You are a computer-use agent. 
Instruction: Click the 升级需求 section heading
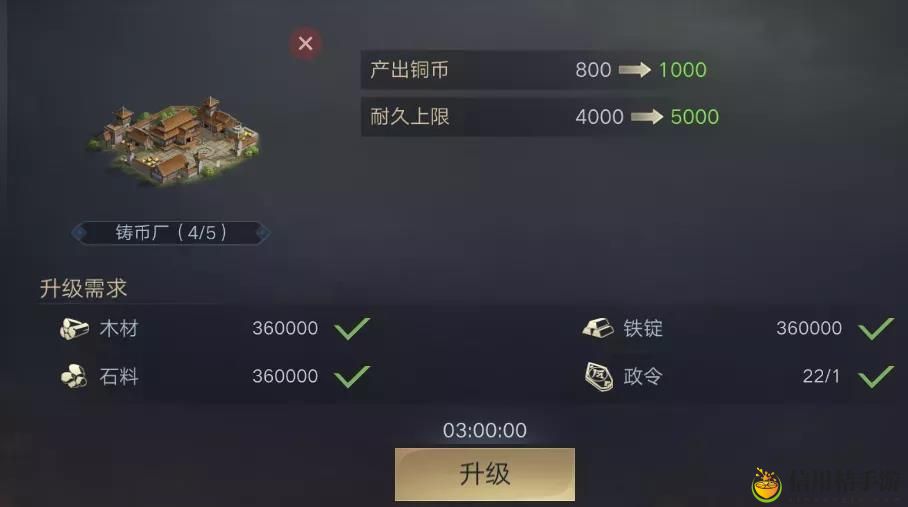pos(83,288)
